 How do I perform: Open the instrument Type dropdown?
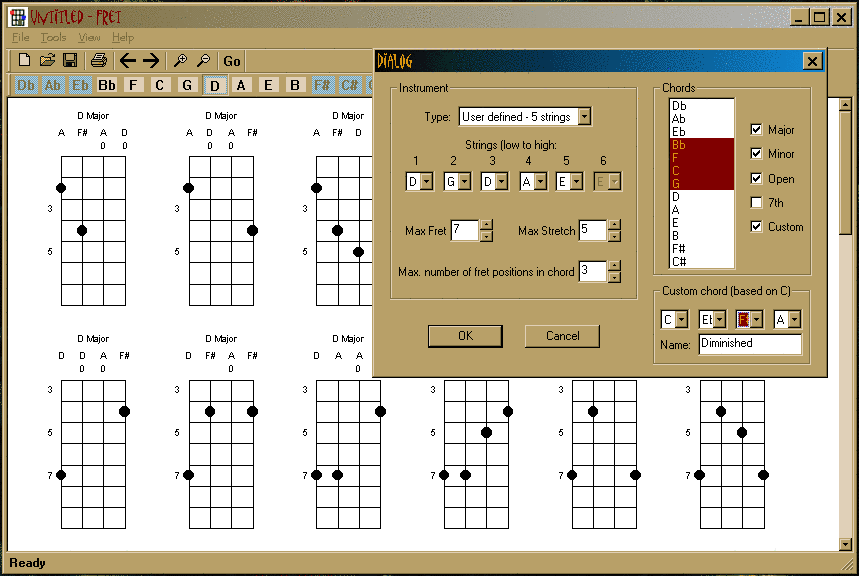pos(584,117)
